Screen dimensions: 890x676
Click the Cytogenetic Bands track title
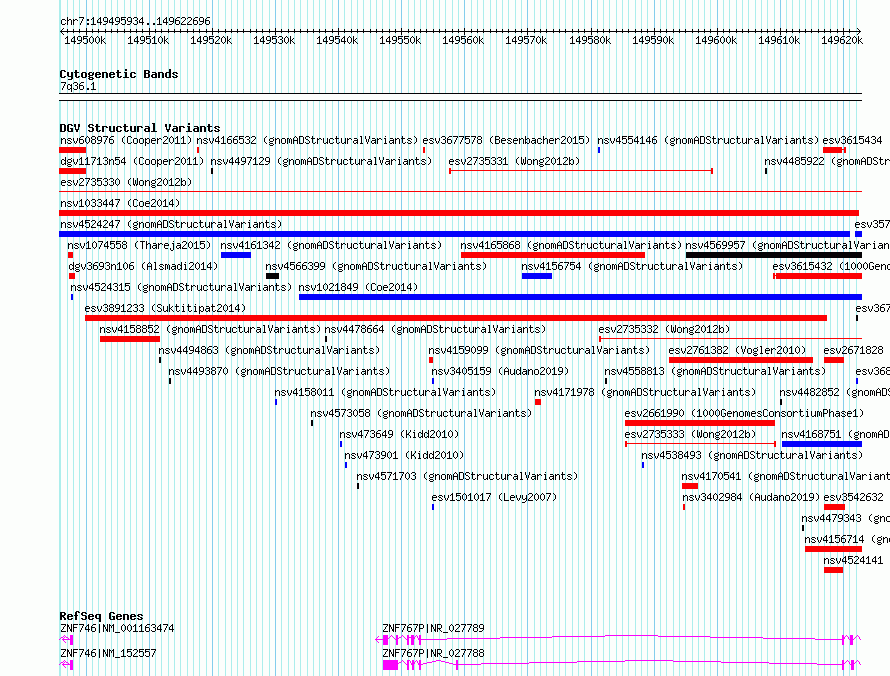pyautogui.click(x=119, y=74)
